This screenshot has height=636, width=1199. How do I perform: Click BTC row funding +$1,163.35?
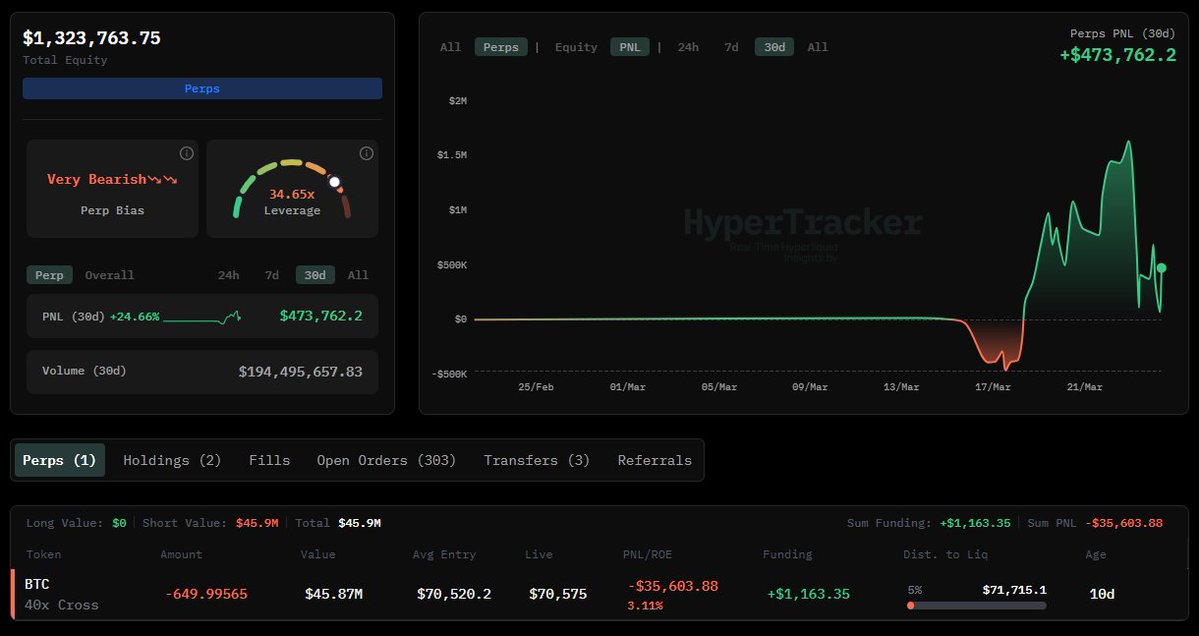pos(808,594)
